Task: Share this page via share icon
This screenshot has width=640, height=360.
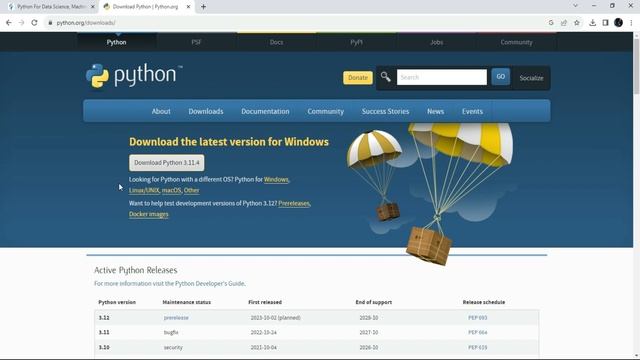Action: pyautogui.click(x=564, y=23)
